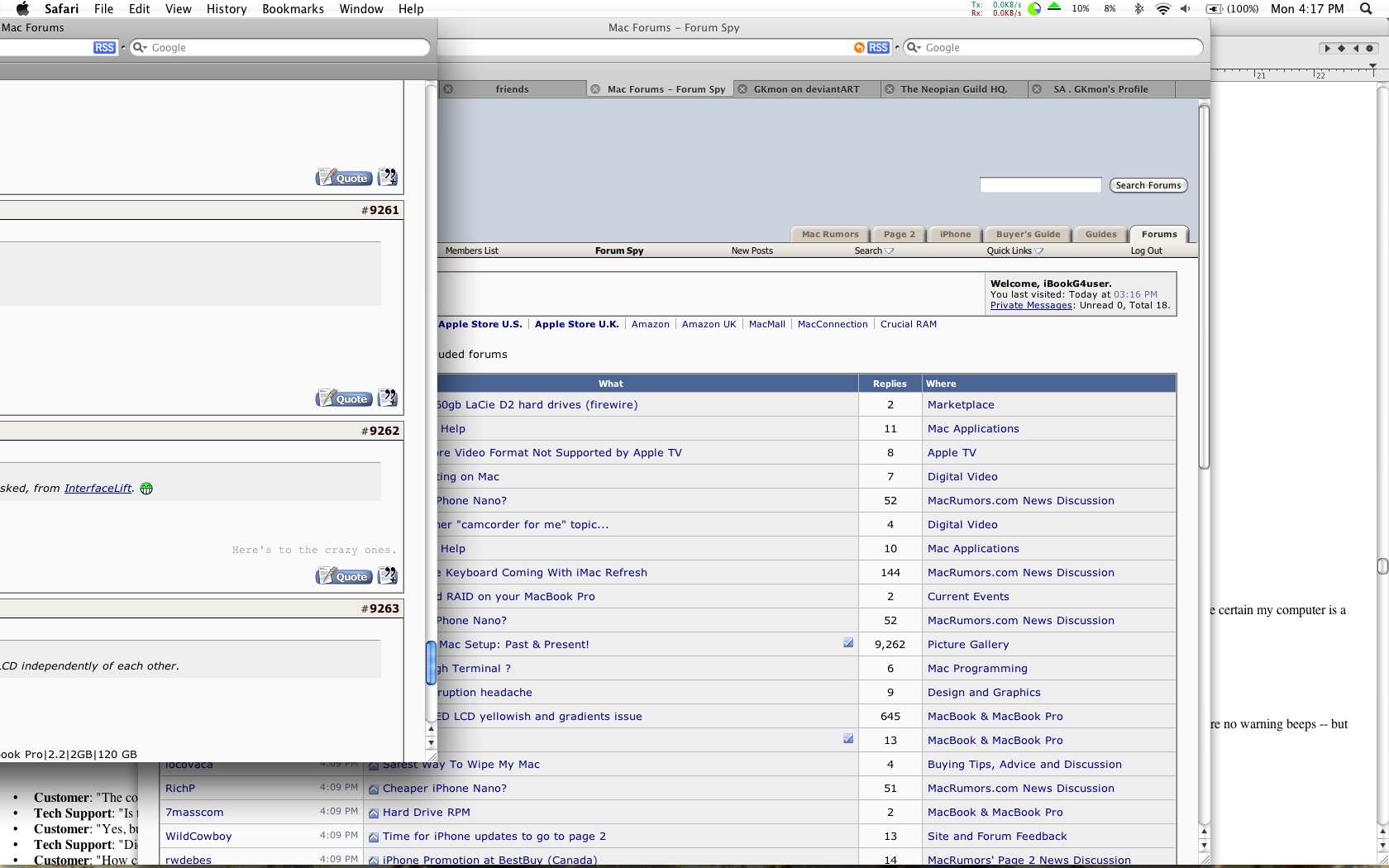The height and width of the screenshot is (868, 1389).
Task: Open the Bookmarks menu
Action: pyautogui.click(x=293, y=9)
